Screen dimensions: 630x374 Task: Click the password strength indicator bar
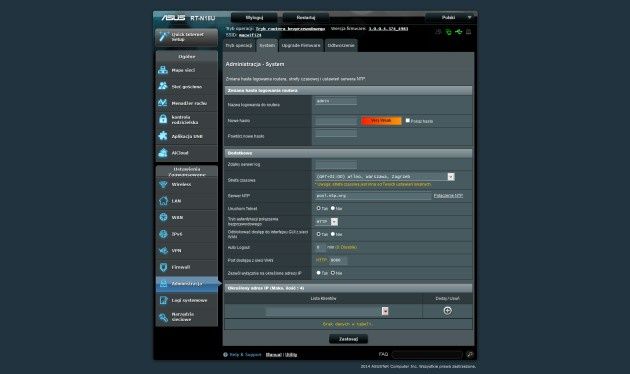tap(381, 121)
